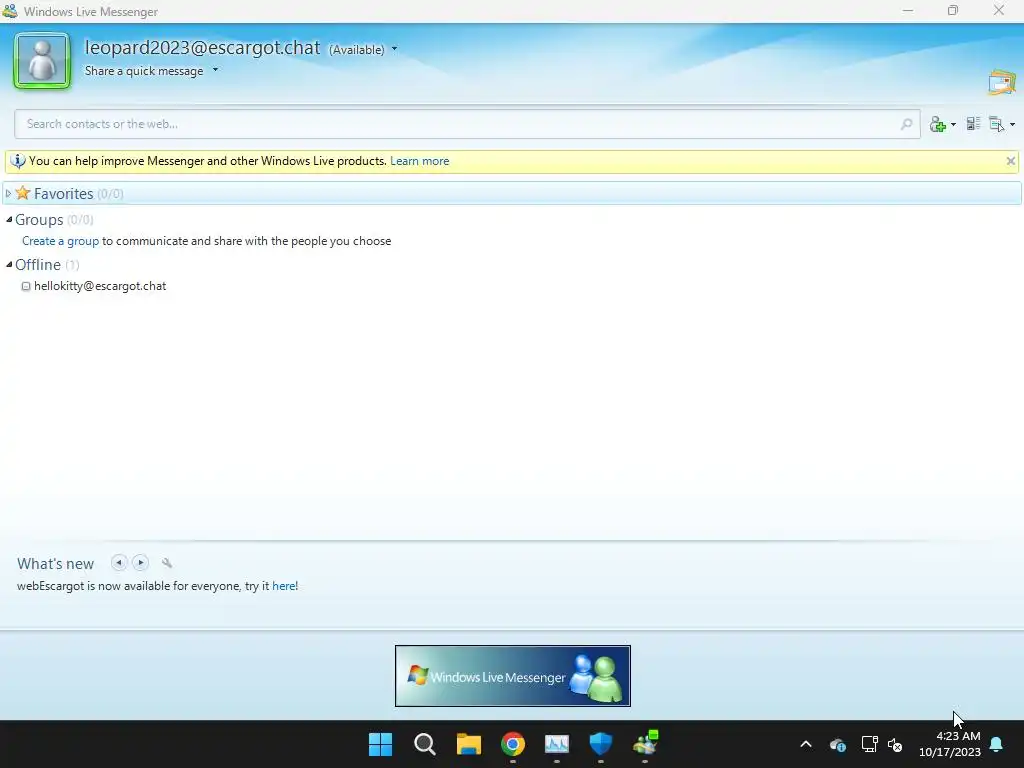The image size is (1024, 768).
Task: Open What's new settings wrench
Action: tap(167, 563)
